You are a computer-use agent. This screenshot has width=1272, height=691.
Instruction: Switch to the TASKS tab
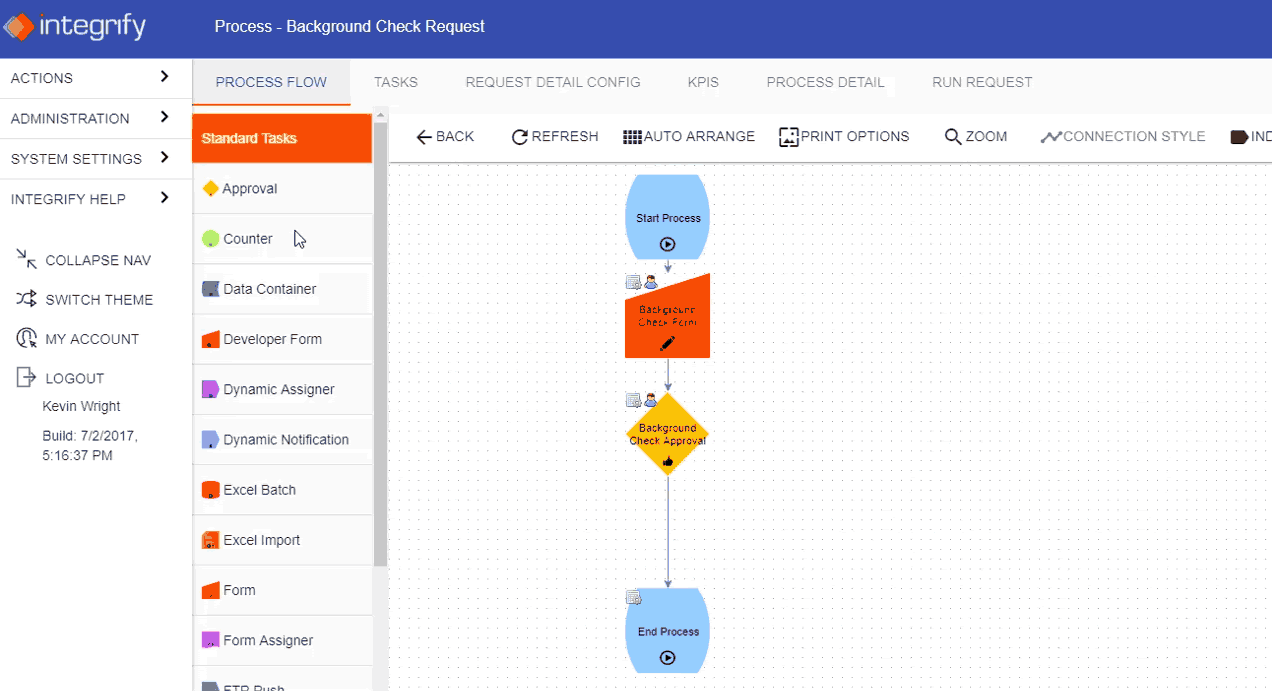(396, 82)
